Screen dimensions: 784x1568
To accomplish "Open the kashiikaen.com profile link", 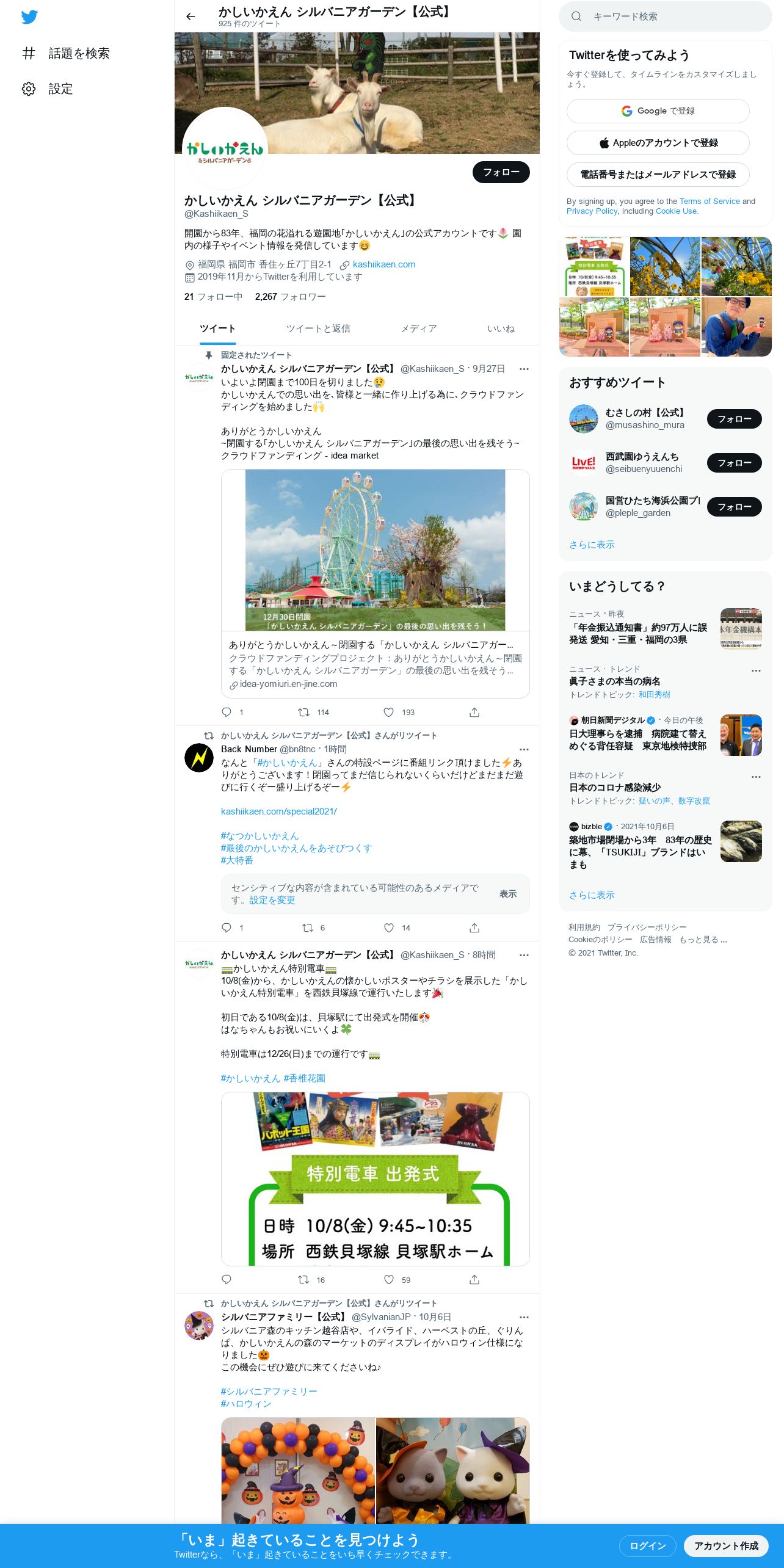I will point(384,264).
